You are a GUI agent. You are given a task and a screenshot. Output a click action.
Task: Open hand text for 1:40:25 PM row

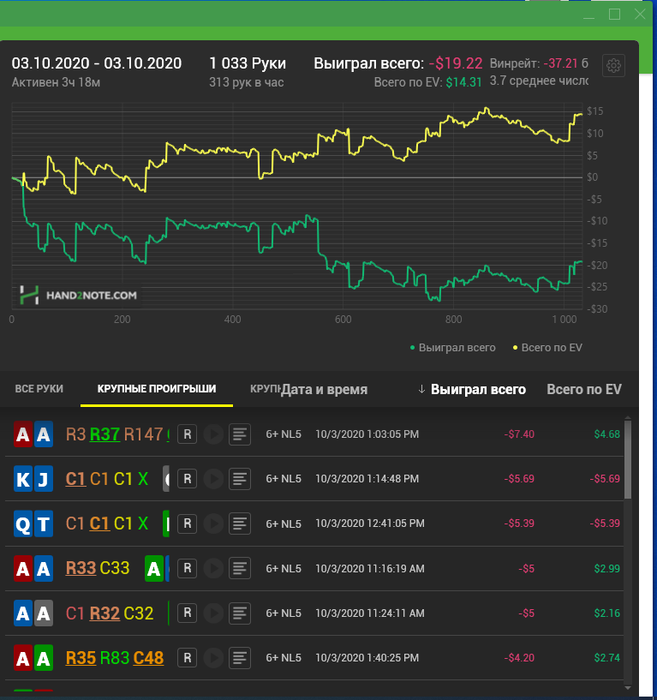tap(240, 658)
